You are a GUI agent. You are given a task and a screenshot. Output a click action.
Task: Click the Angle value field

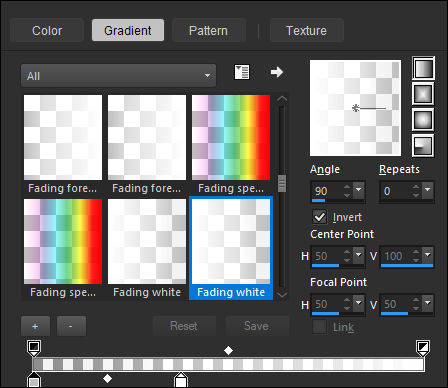coord(327,191)
